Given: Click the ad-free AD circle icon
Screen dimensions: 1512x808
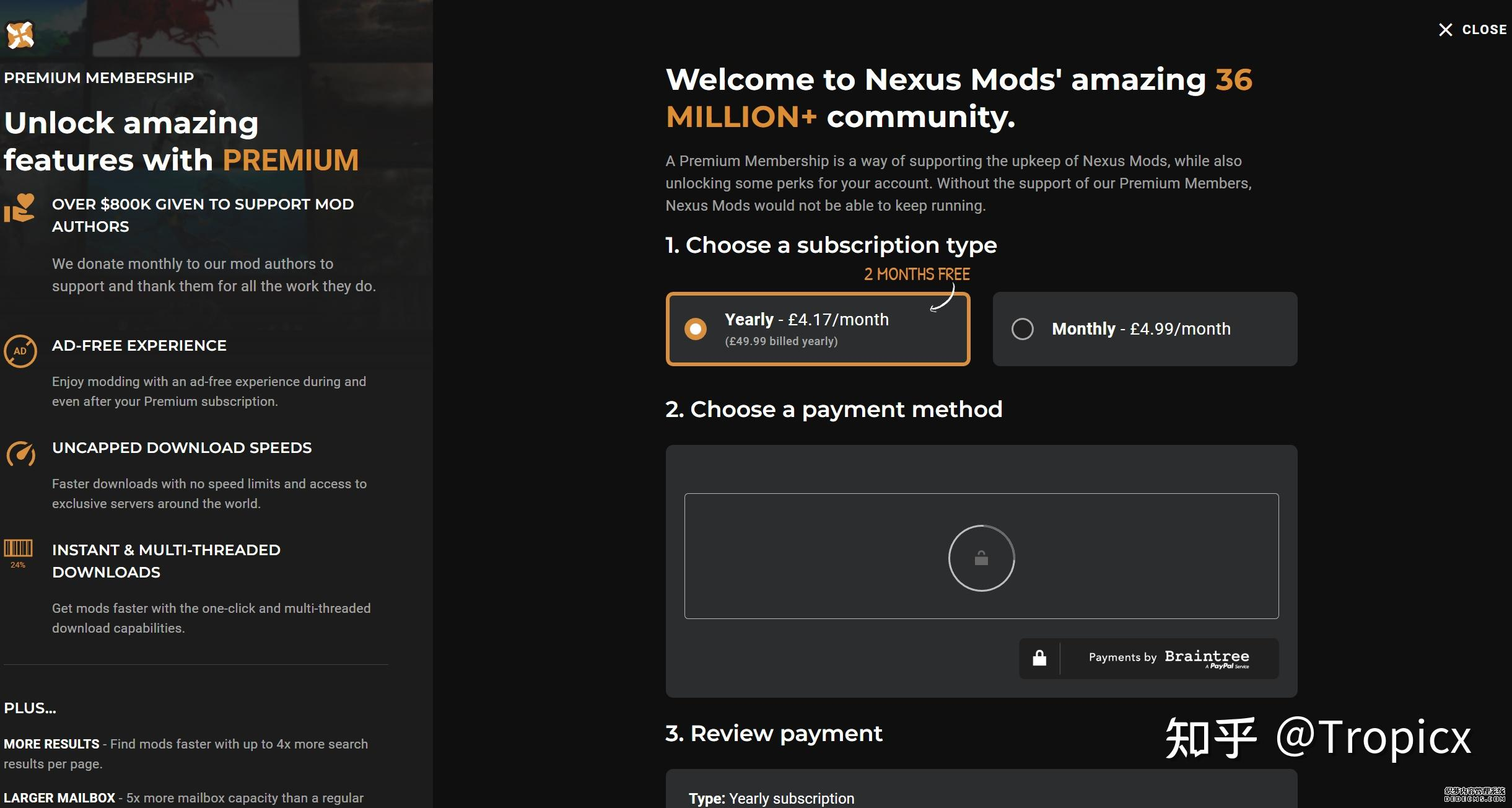Looking at the screenshot, I should (x=20, y=351).
